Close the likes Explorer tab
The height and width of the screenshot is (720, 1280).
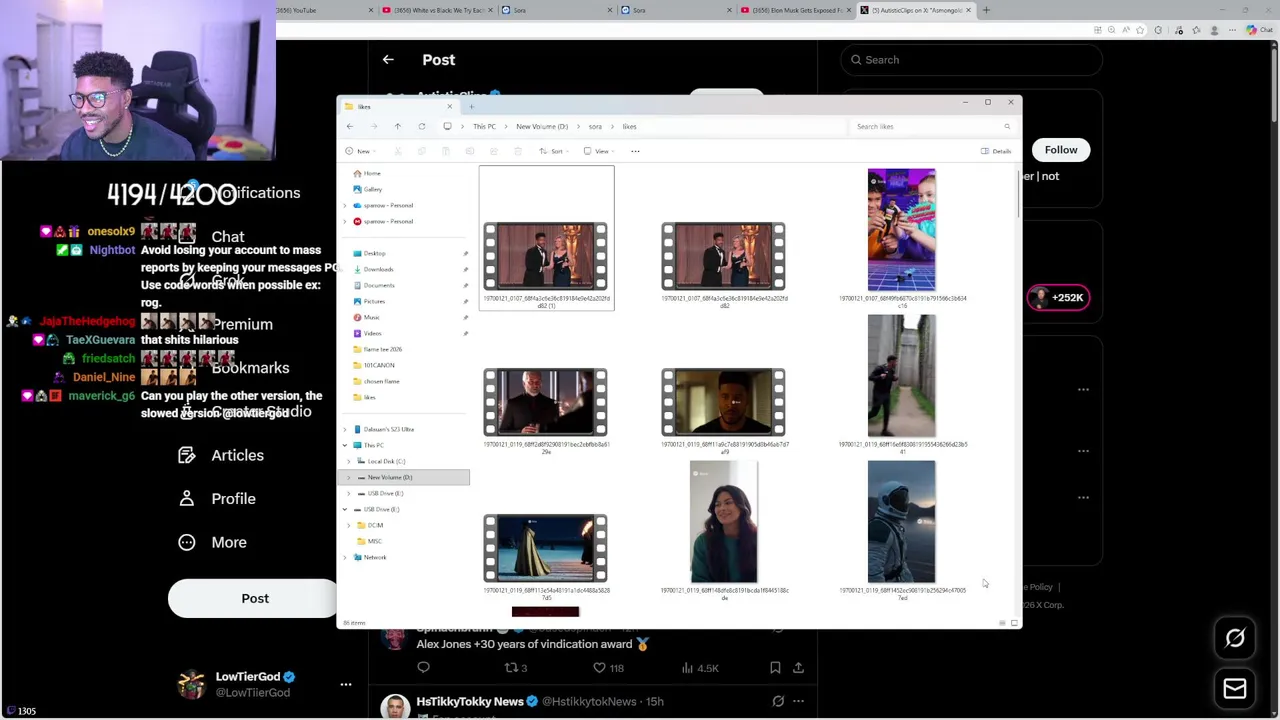point(449,107)
